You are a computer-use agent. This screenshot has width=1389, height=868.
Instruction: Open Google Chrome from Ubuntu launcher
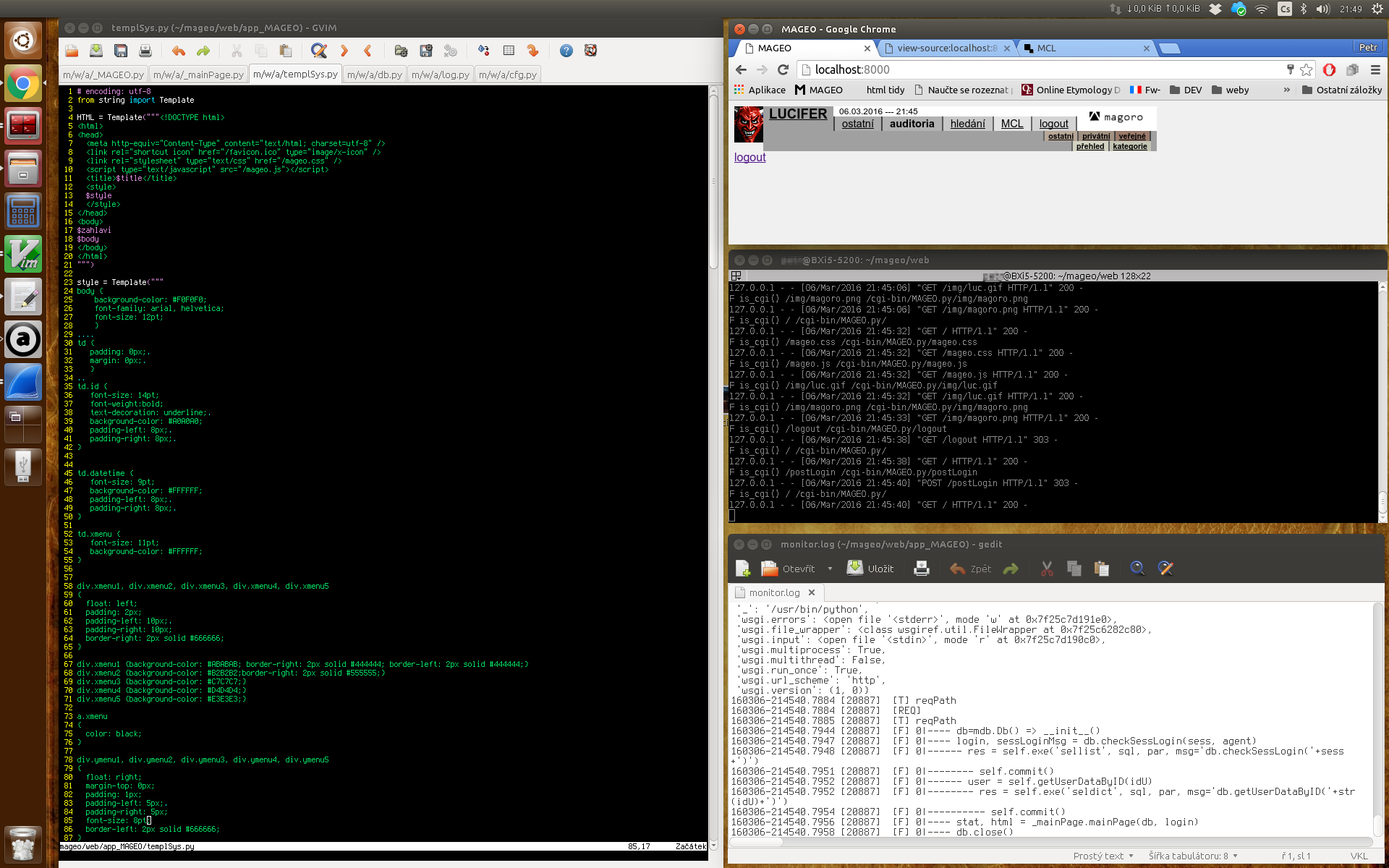[x=23, y=84]
